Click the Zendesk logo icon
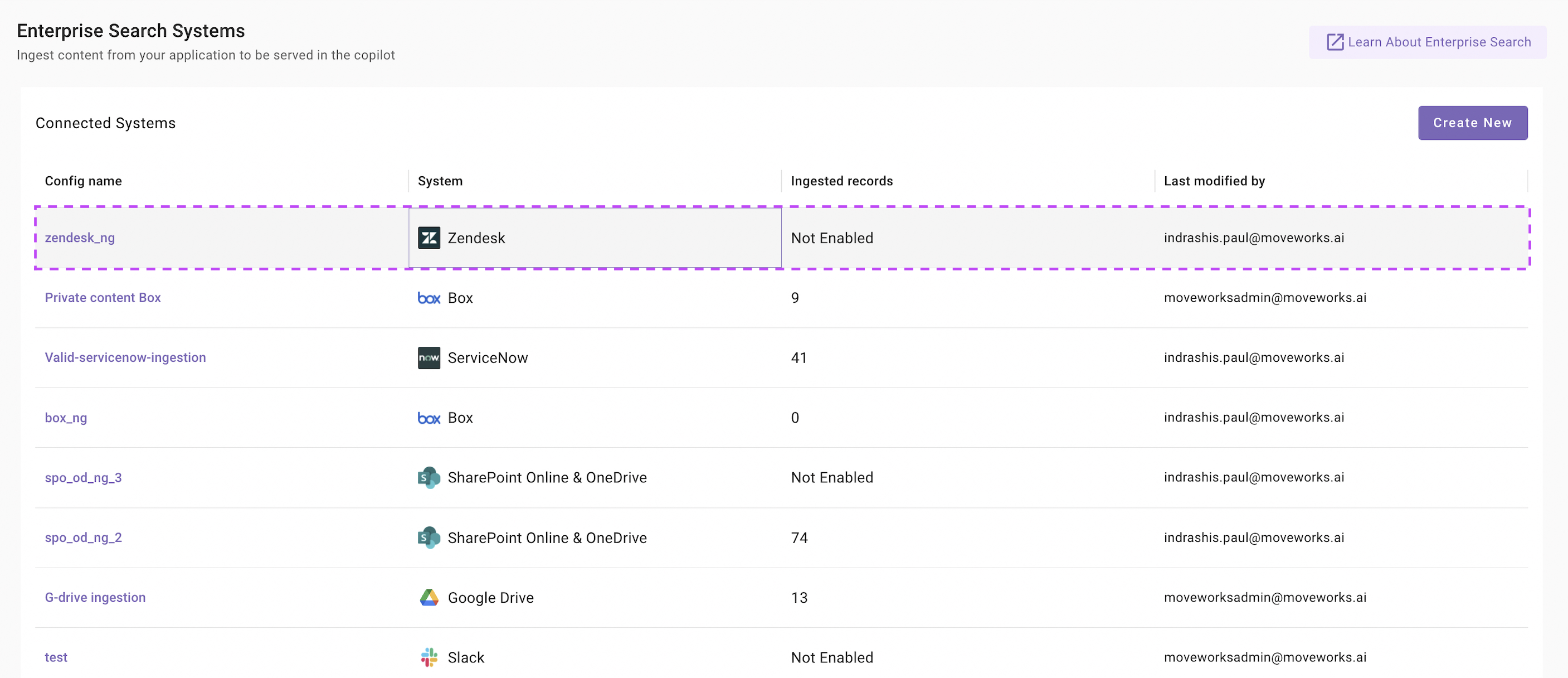This screenshot has width=1568, height=678. coord(428,238)
